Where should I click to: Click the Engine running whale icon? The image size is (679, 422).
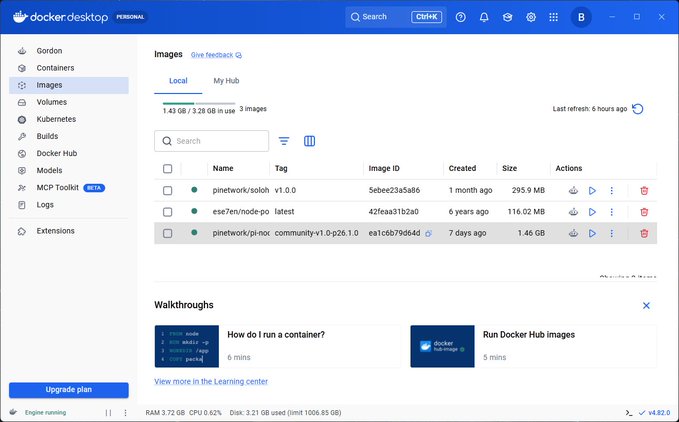13,412
